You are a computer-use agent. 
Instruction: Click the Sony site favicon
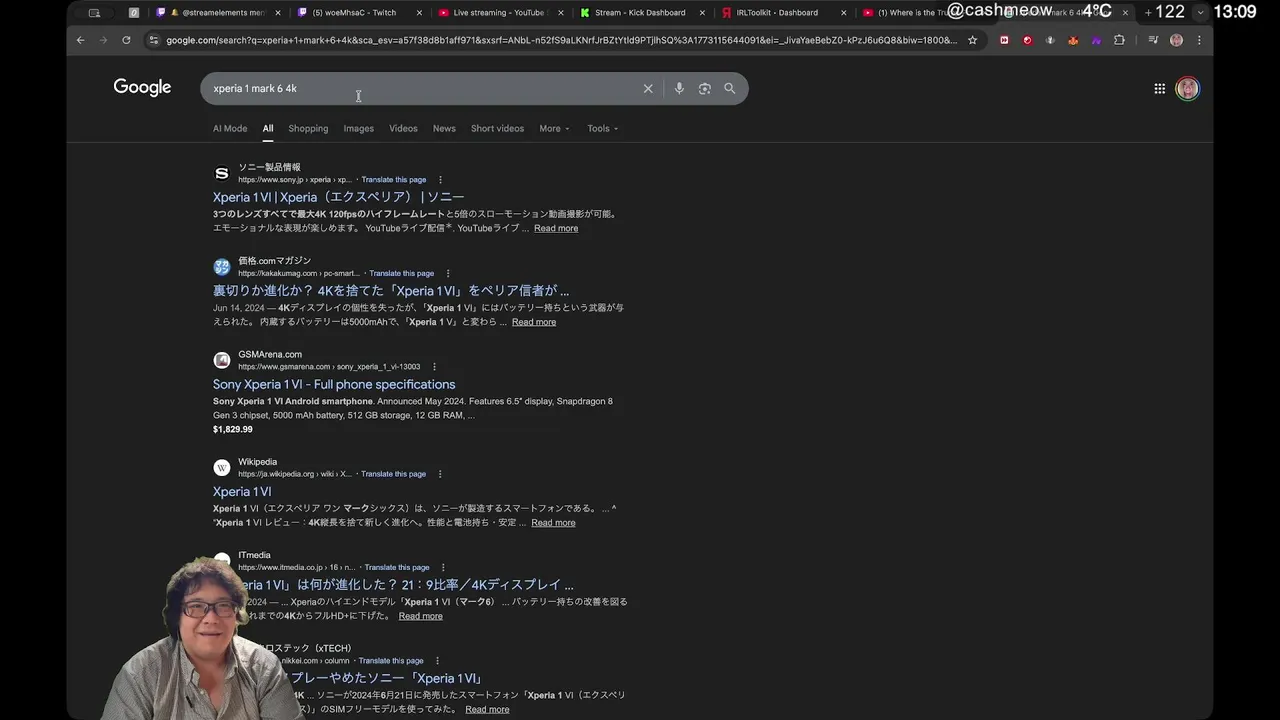(222, 173)
